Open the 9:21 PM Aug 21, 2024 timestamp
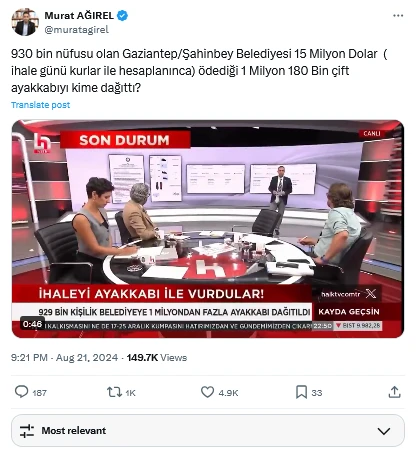 (x=64, y=358)
